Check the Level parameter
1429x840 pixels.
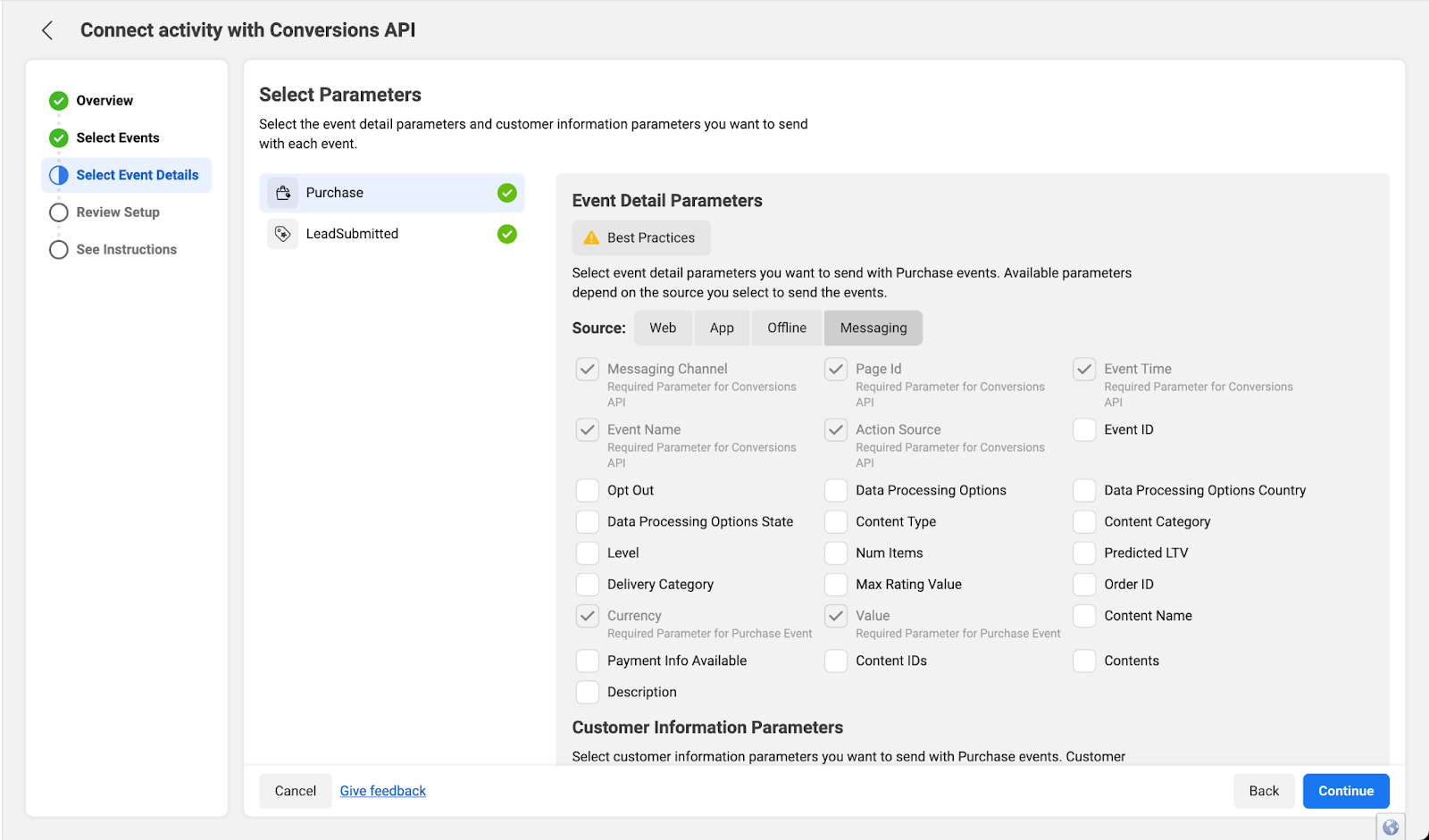click(x=588, y=553)
